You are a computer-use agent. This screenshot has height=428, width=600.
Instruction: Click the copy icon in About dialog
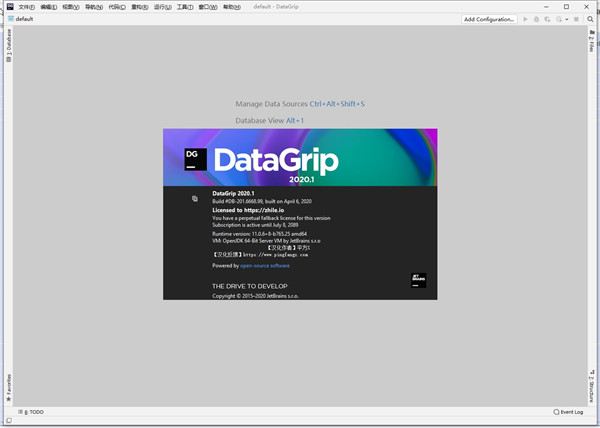[195, 199]
